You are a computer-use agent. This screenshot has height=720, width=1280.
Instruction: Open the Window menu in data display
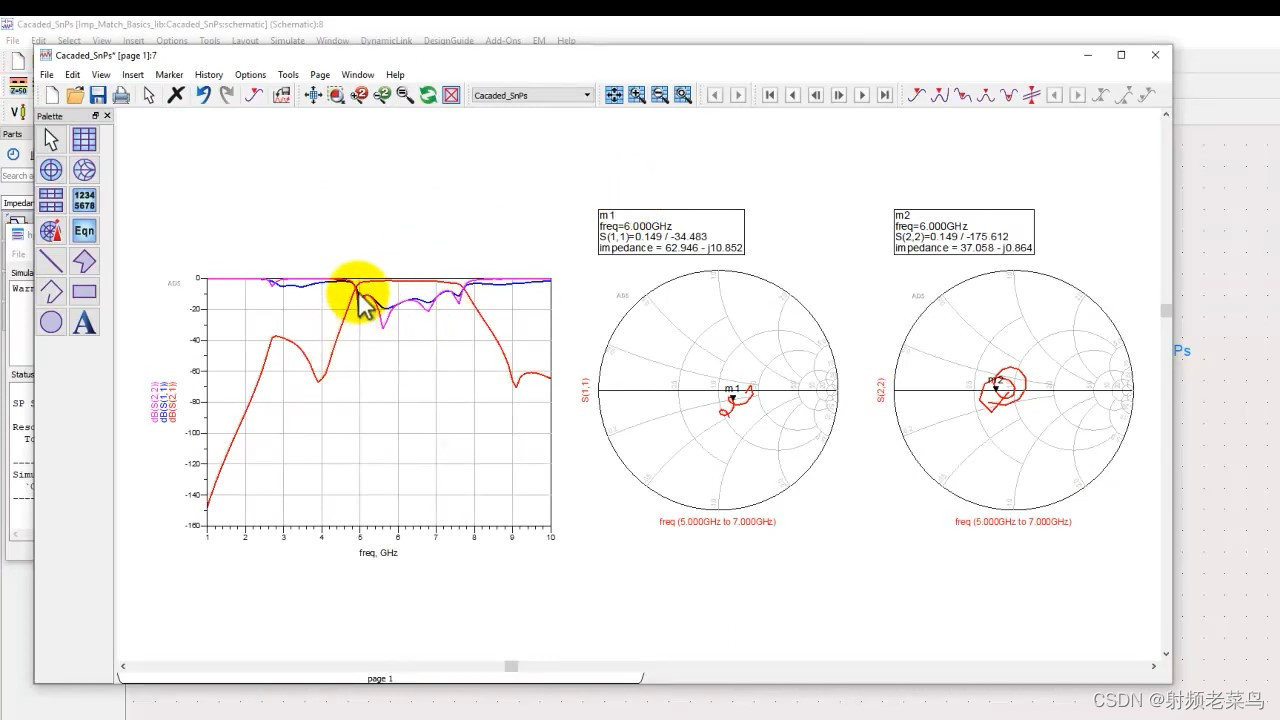tap(358, 75)
